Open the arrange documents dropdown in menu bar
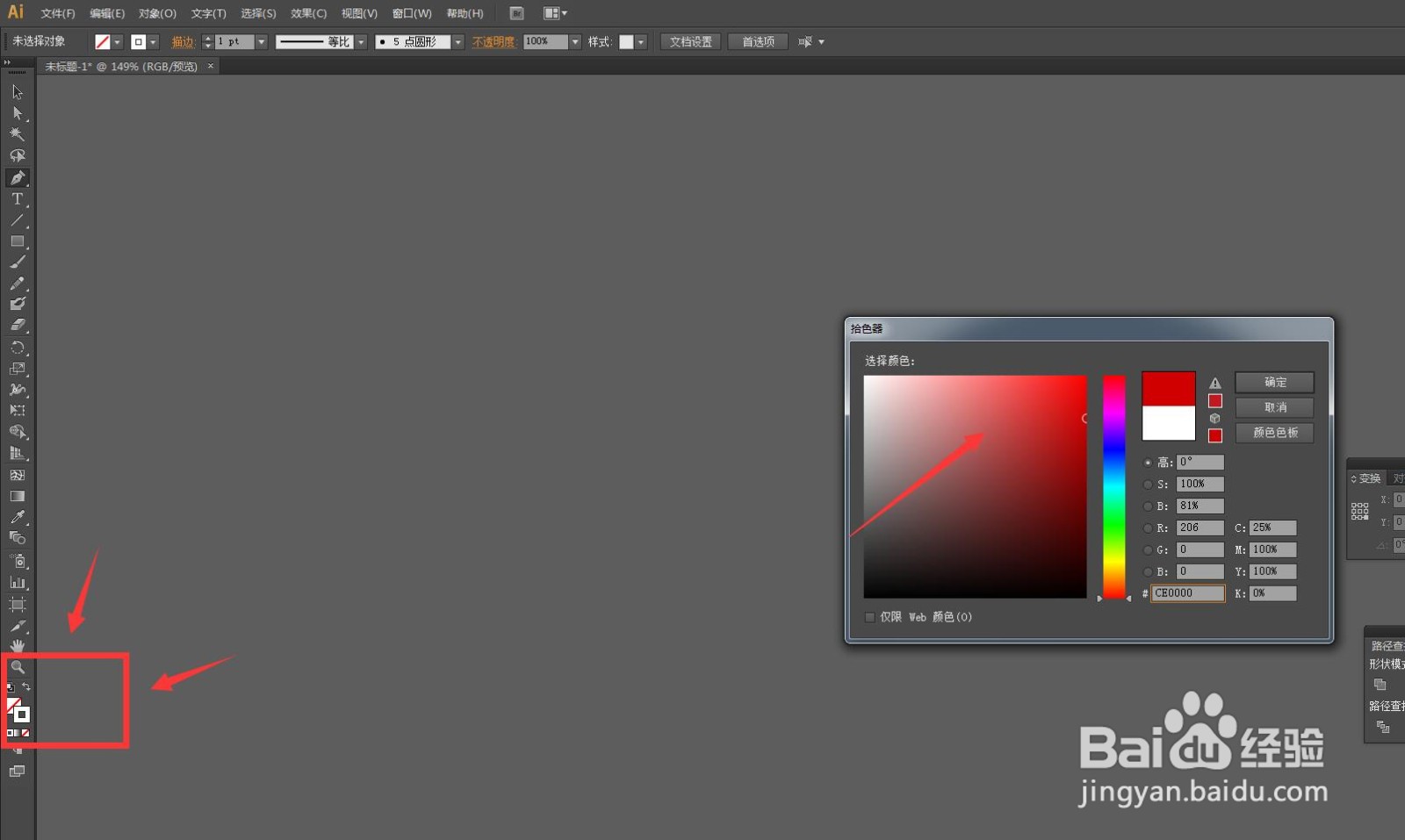1405x840 pixels. pyautogui.click(x=556, y=13)
